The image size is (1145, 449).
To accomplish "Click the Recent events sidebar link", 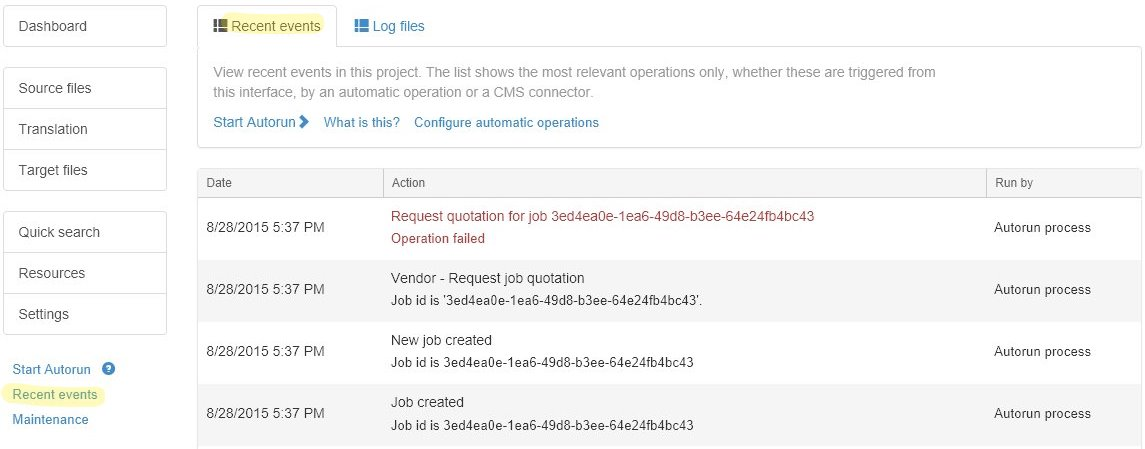I will click(55, 394).
